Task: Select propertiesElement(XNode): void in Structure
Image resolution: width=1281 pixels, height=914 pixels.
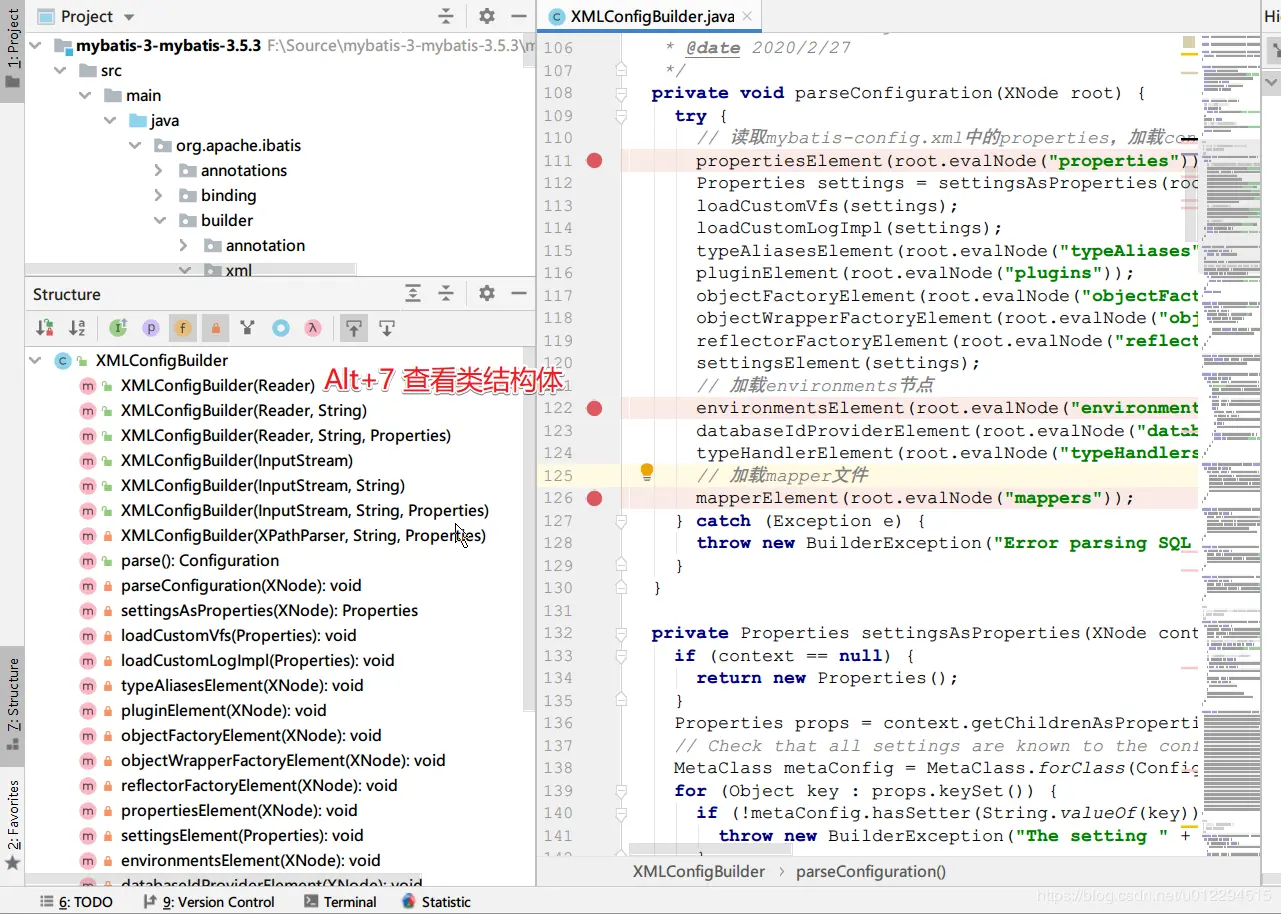Action: [x=239, y=811]
